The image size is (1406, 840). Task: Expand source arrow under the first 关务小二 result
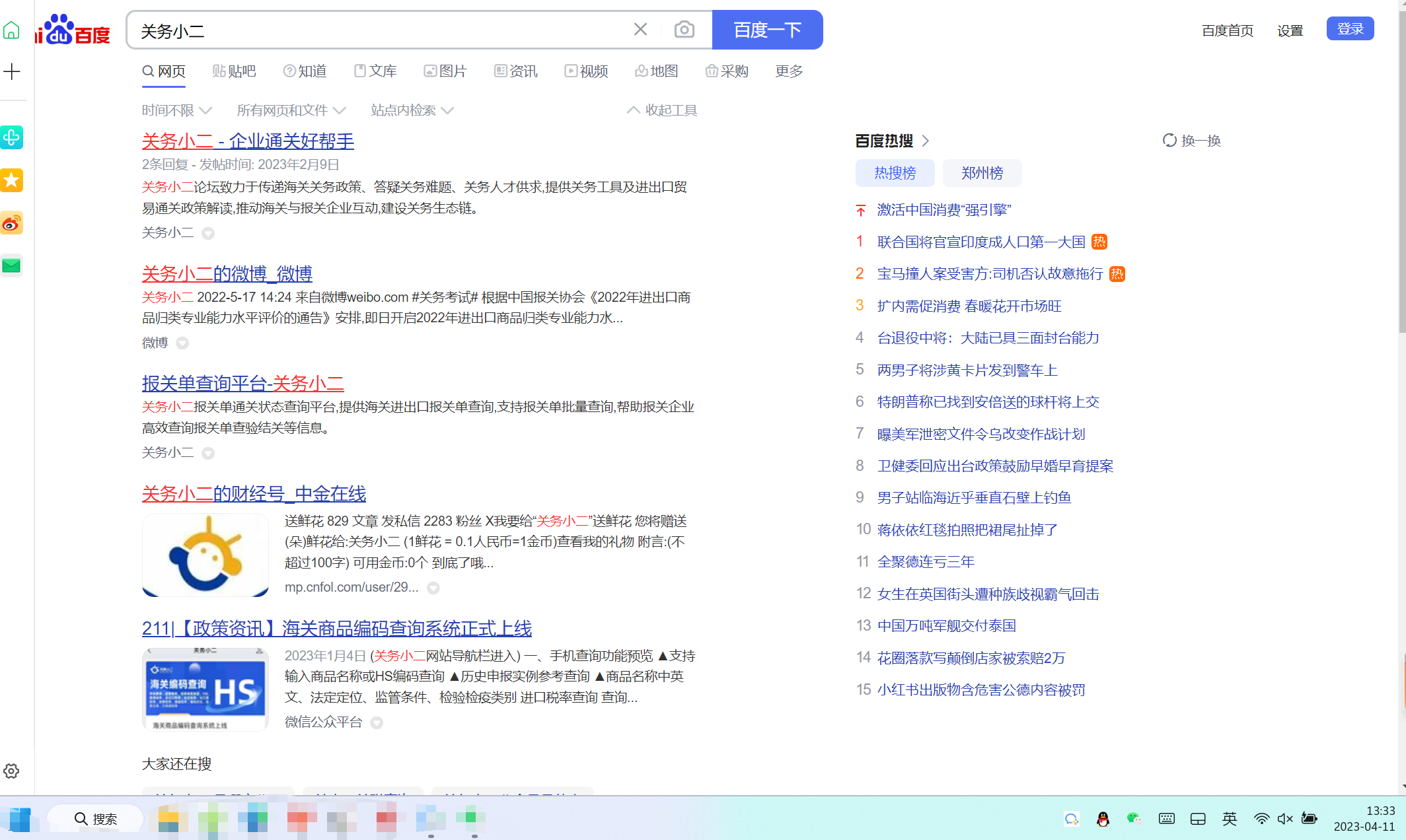pos(208,233)
